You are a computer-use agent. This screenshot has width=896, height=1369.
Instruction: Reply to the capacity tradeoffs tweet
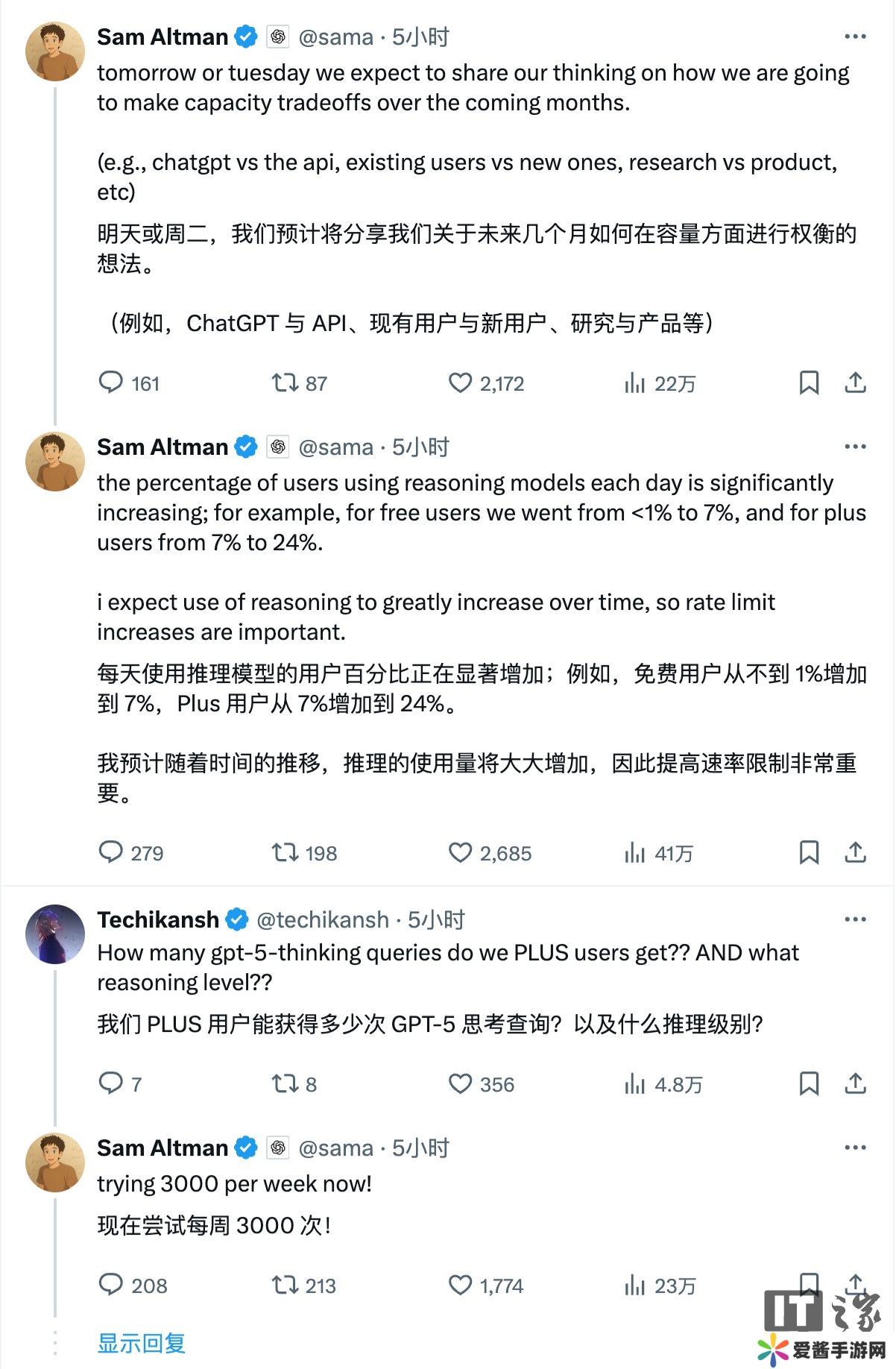point(111,383)
